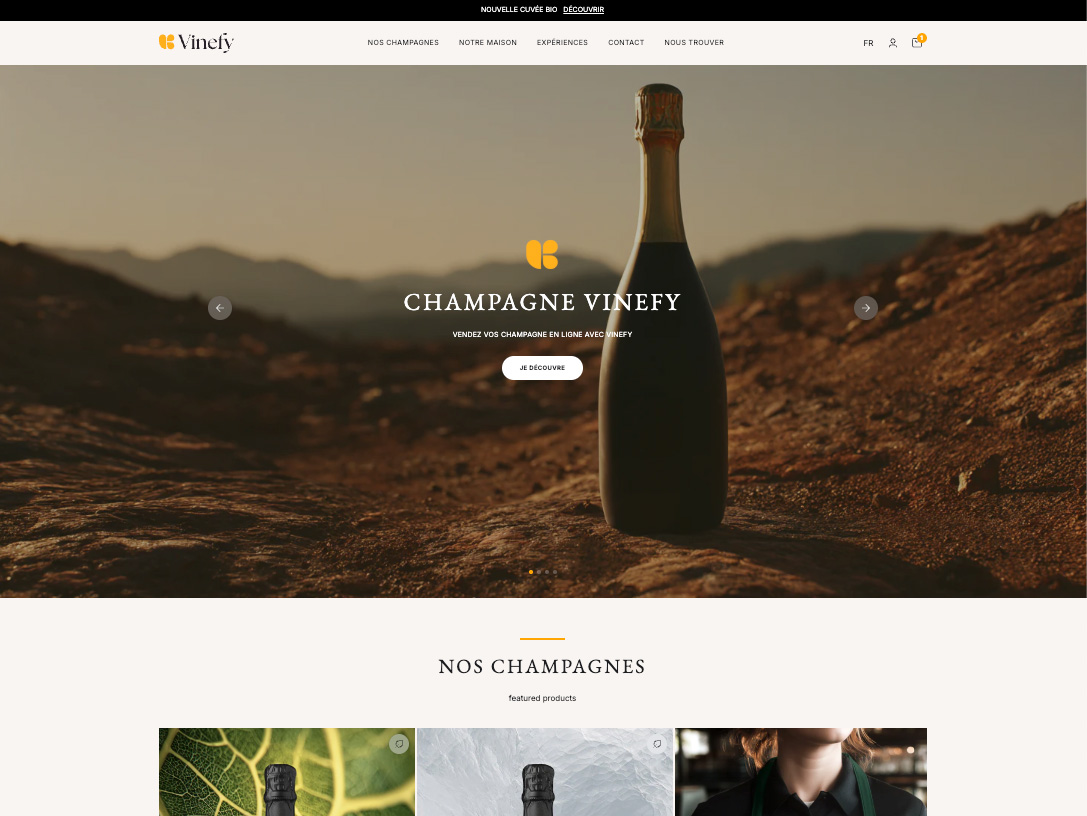Click wishlist icon on green leaf product
Viewport: 1087px width, 816px height.
[399, 744]
